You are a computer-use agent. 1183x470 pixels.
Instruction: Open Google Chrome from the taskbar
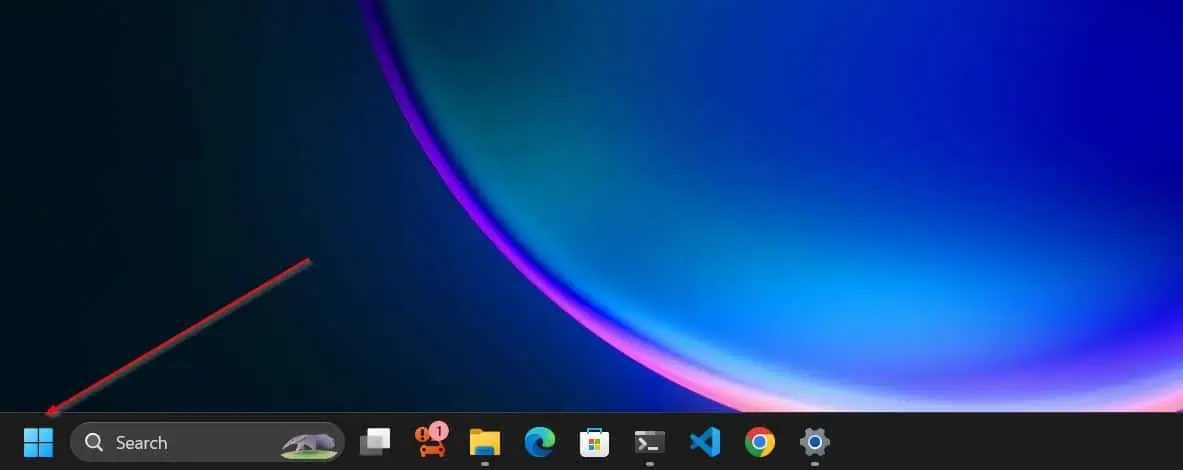coord(760,442)
